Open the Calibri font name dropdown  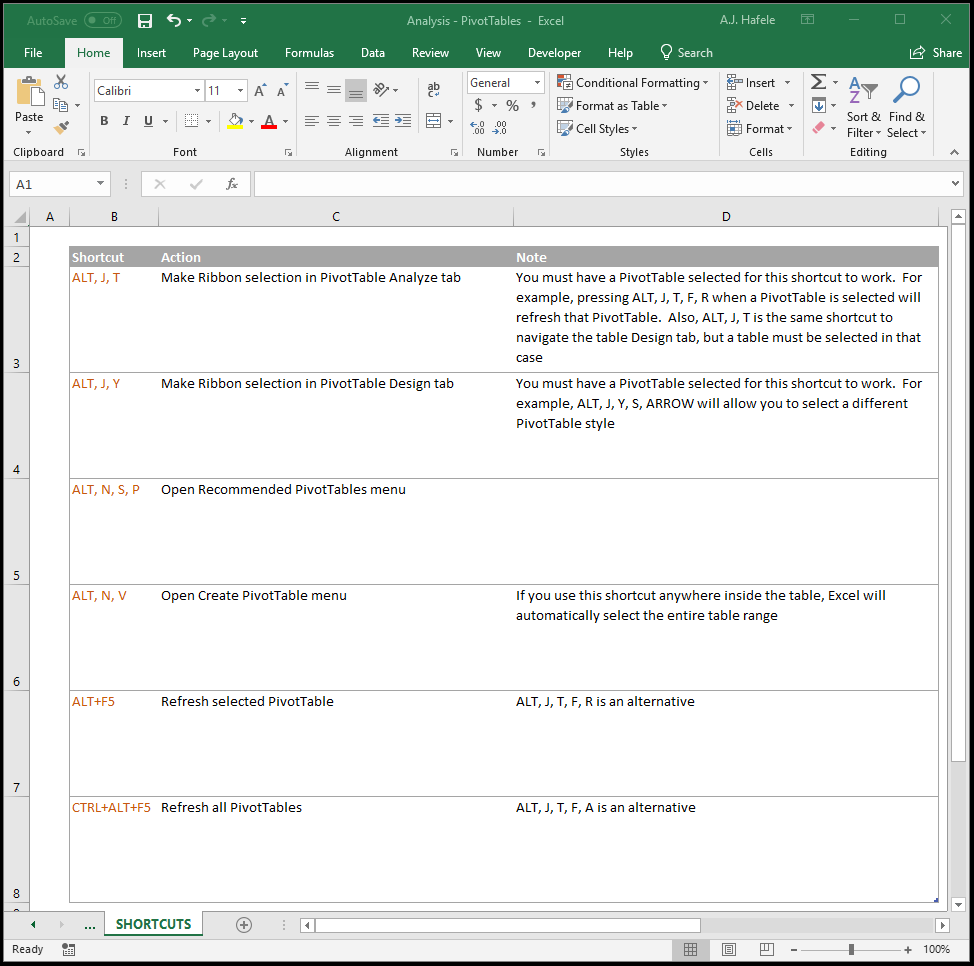click(198, 91)
